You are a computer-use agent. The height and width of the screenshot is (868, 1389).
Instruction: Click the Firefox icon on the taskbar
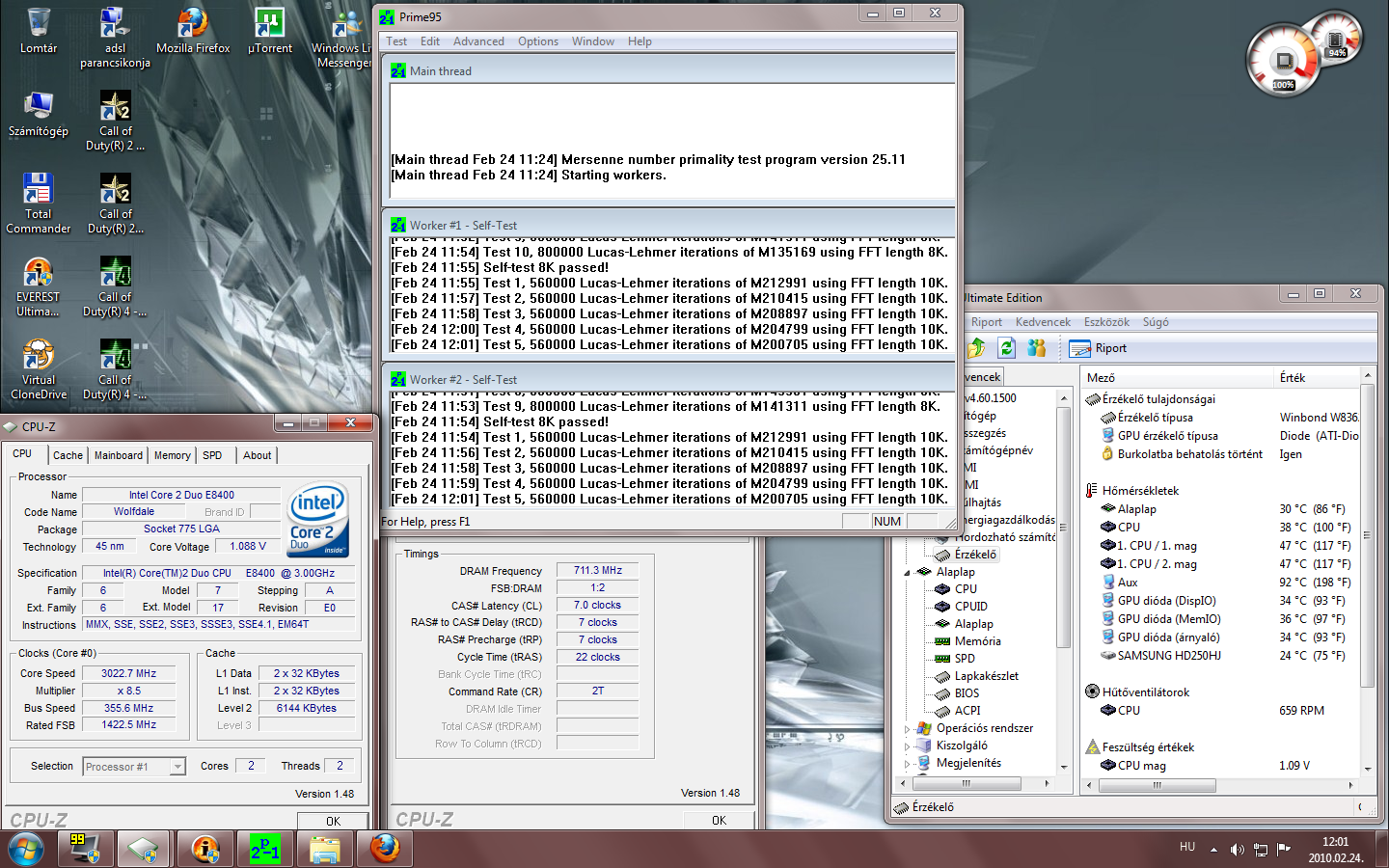pyautogui.click(x=385, y=849)
